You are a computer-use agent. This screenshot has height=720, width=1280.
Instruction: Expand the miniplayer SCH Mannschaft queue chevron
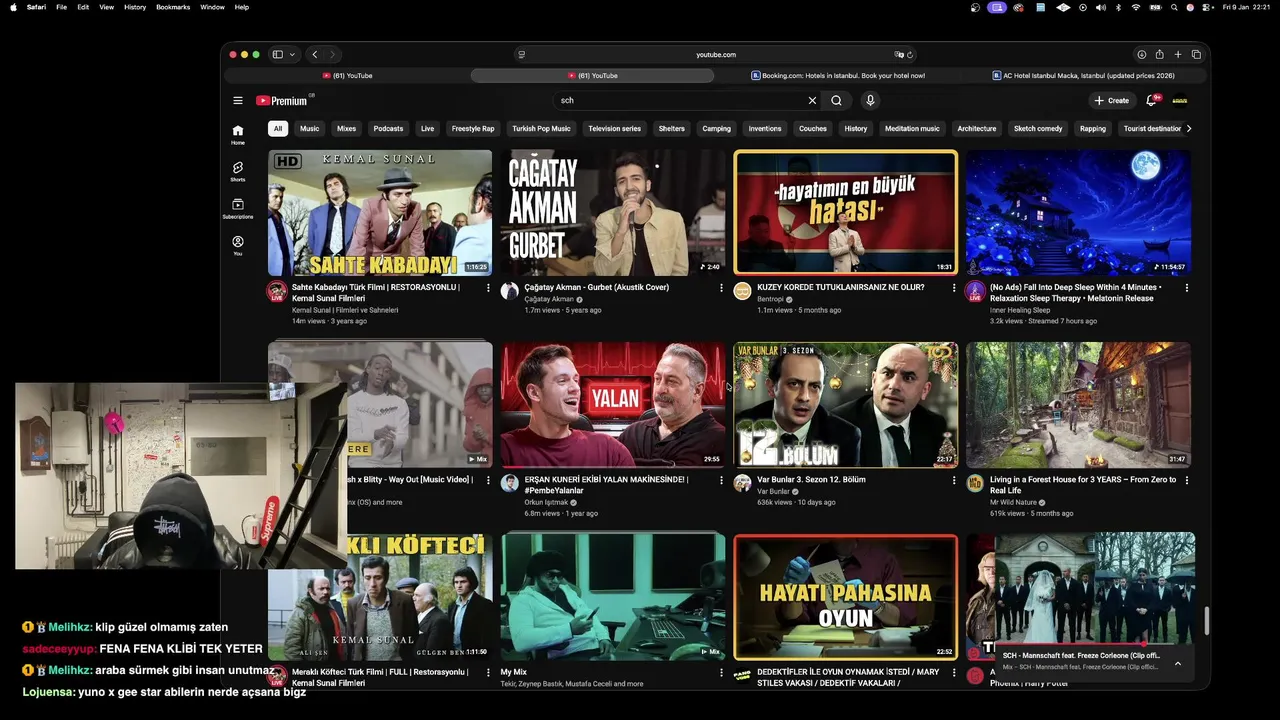[x=1177, y=663]
